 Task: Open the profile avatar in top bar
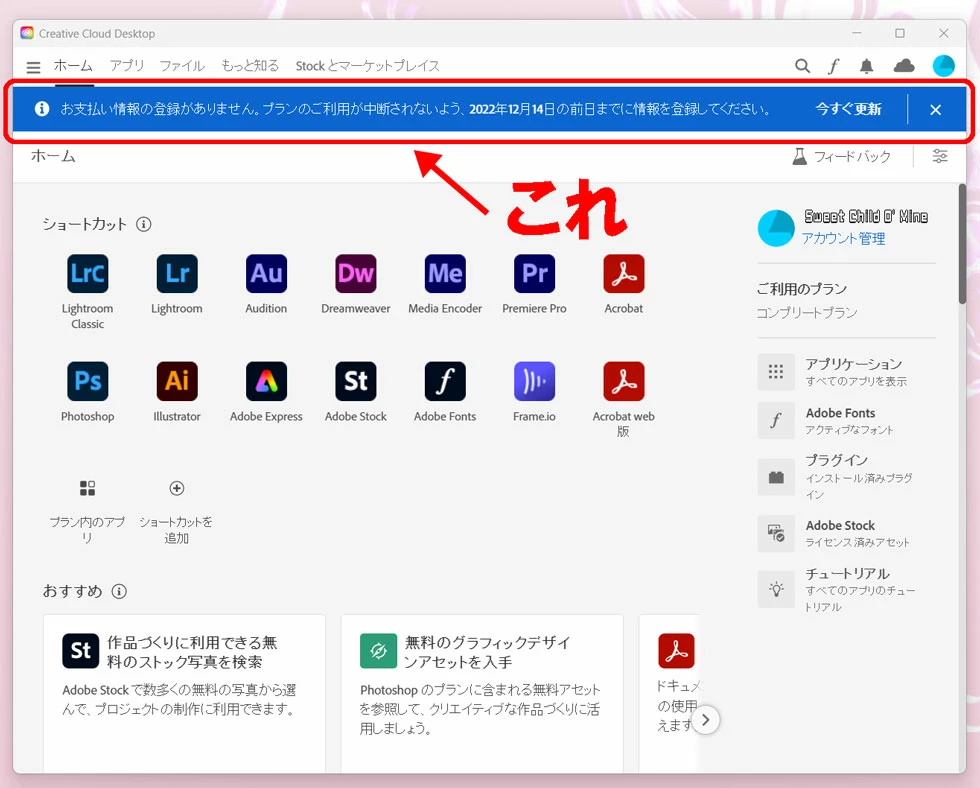[x=943, y=66]
